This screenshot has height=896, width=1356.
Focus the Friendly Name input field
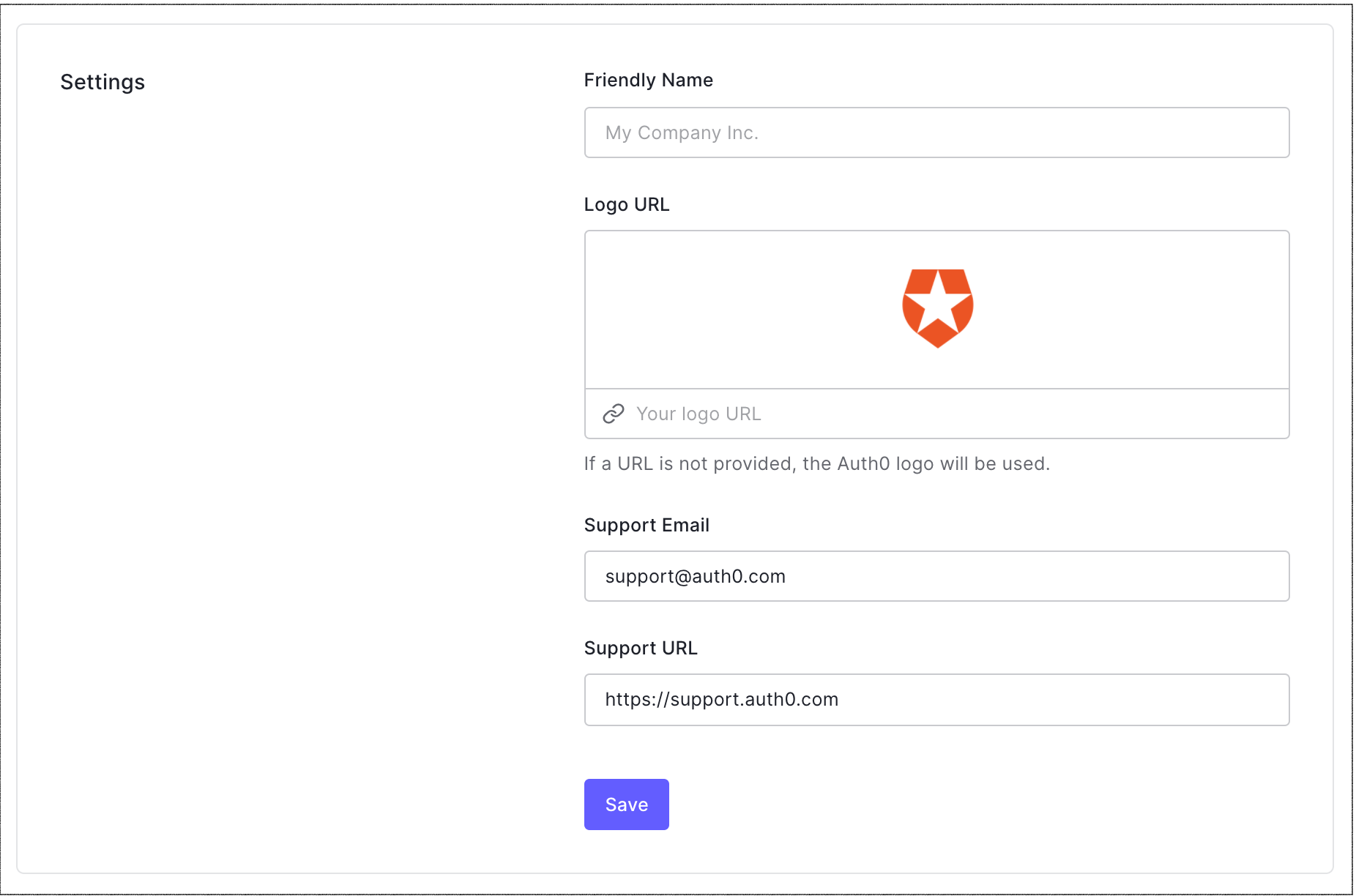[x=936, y=132]
